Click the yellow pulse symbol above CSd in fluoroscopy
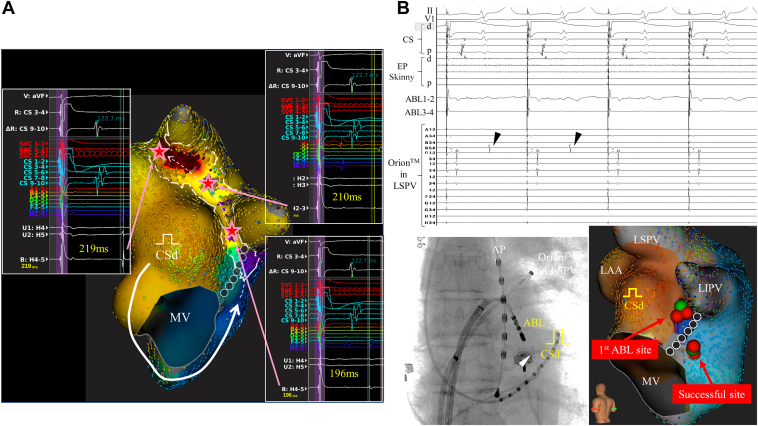 coord(559,337)
